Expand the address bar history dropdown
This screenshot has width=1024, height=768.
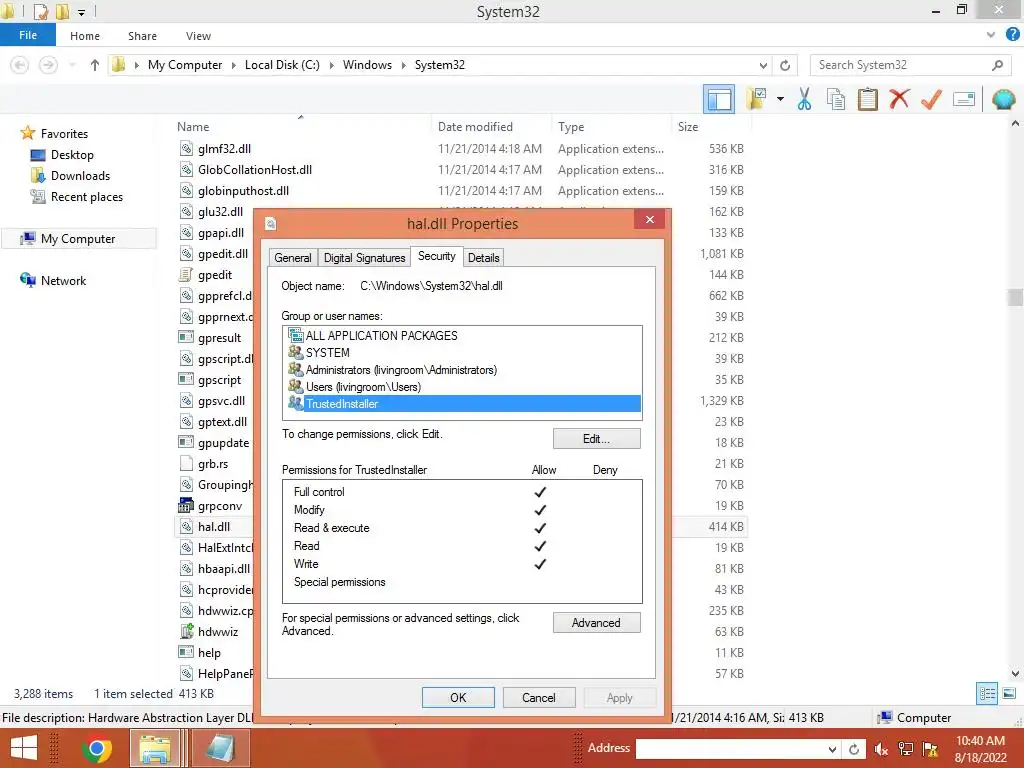tap(763, 65)
